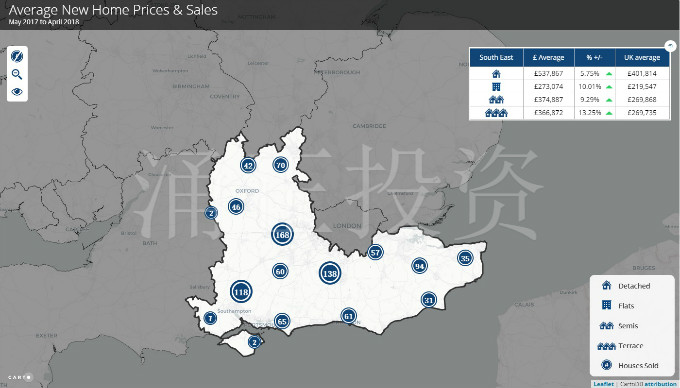
Task: Open the Leaflet link
Action: tap(604, 384)
